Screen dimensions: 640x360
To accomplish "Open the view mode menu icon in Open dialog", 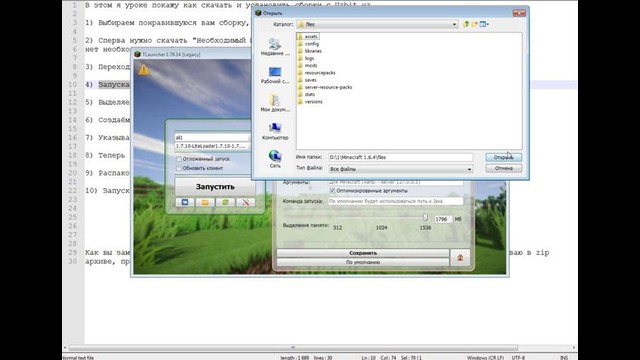I will (x=484, y=24).
